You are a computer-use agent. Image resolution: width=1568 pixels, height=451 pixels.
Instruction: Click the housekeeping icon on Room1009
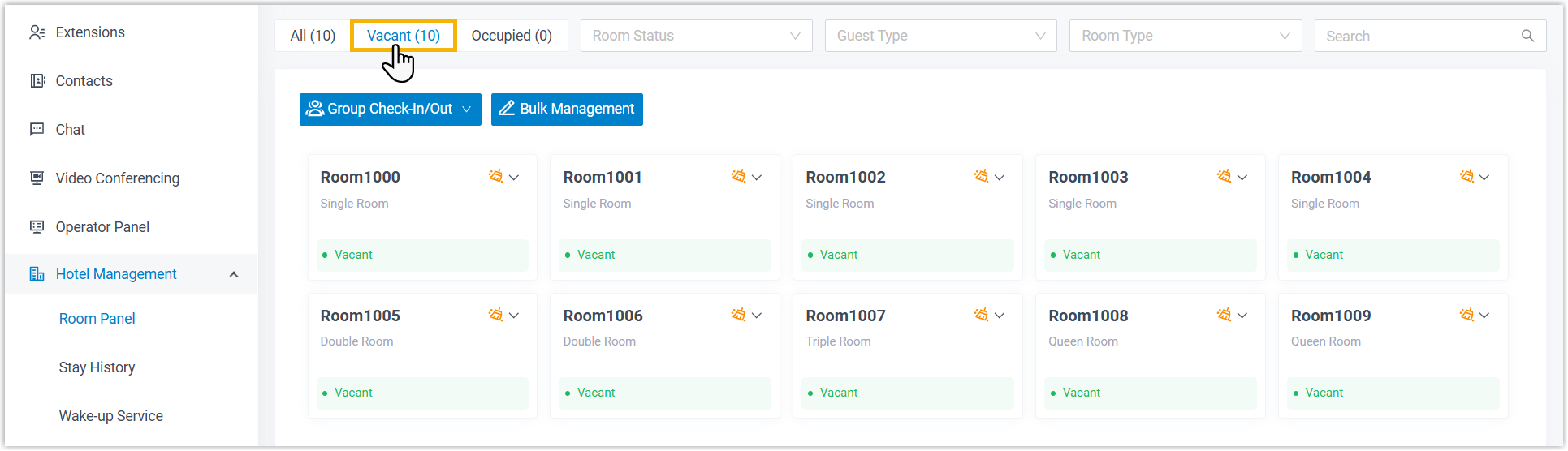[1466, 315]
